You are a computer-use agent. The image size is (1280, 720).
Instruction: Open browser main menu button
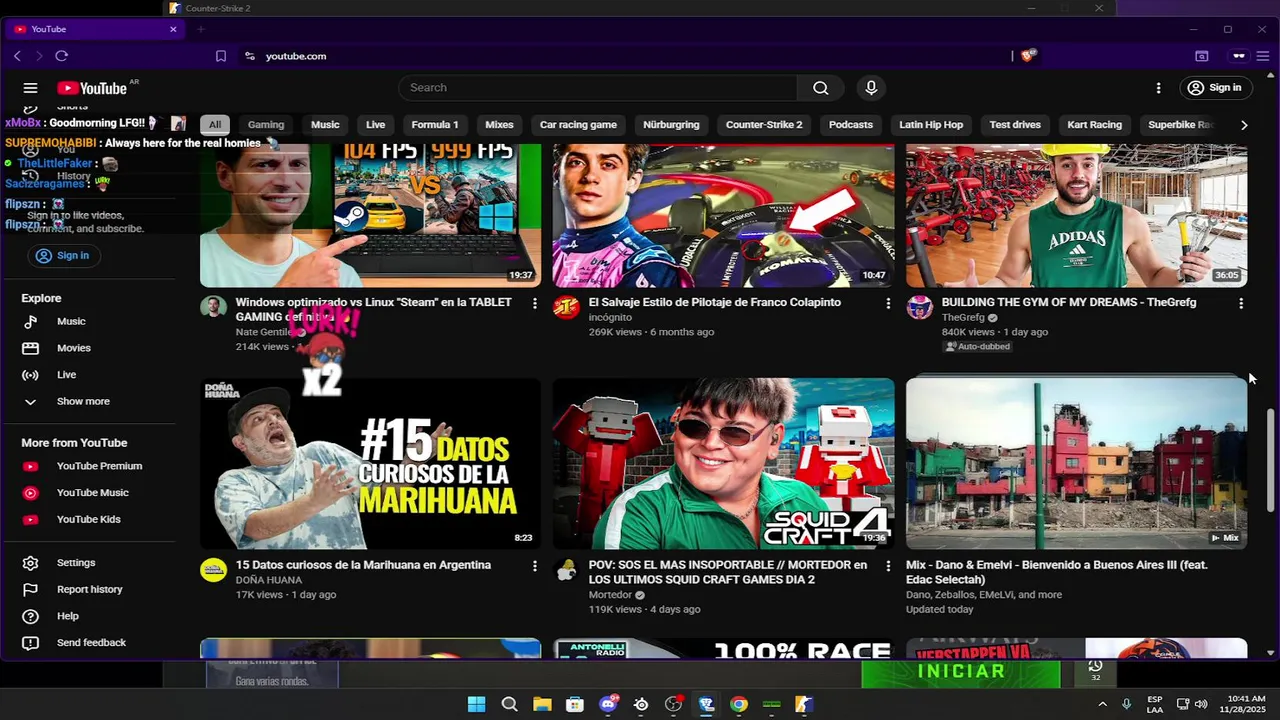tap(1263, 56)
